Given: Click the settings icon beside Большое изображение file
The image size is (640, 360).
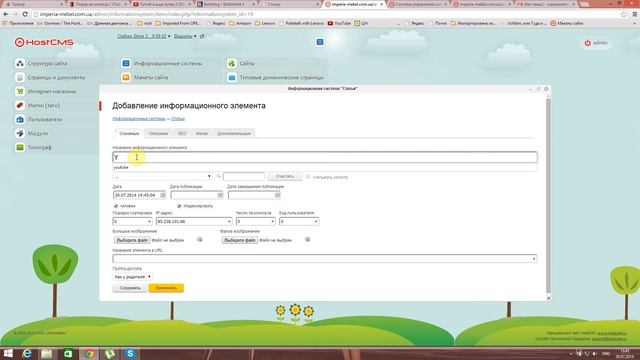Looking at the screenshot, I should [200, 240].
